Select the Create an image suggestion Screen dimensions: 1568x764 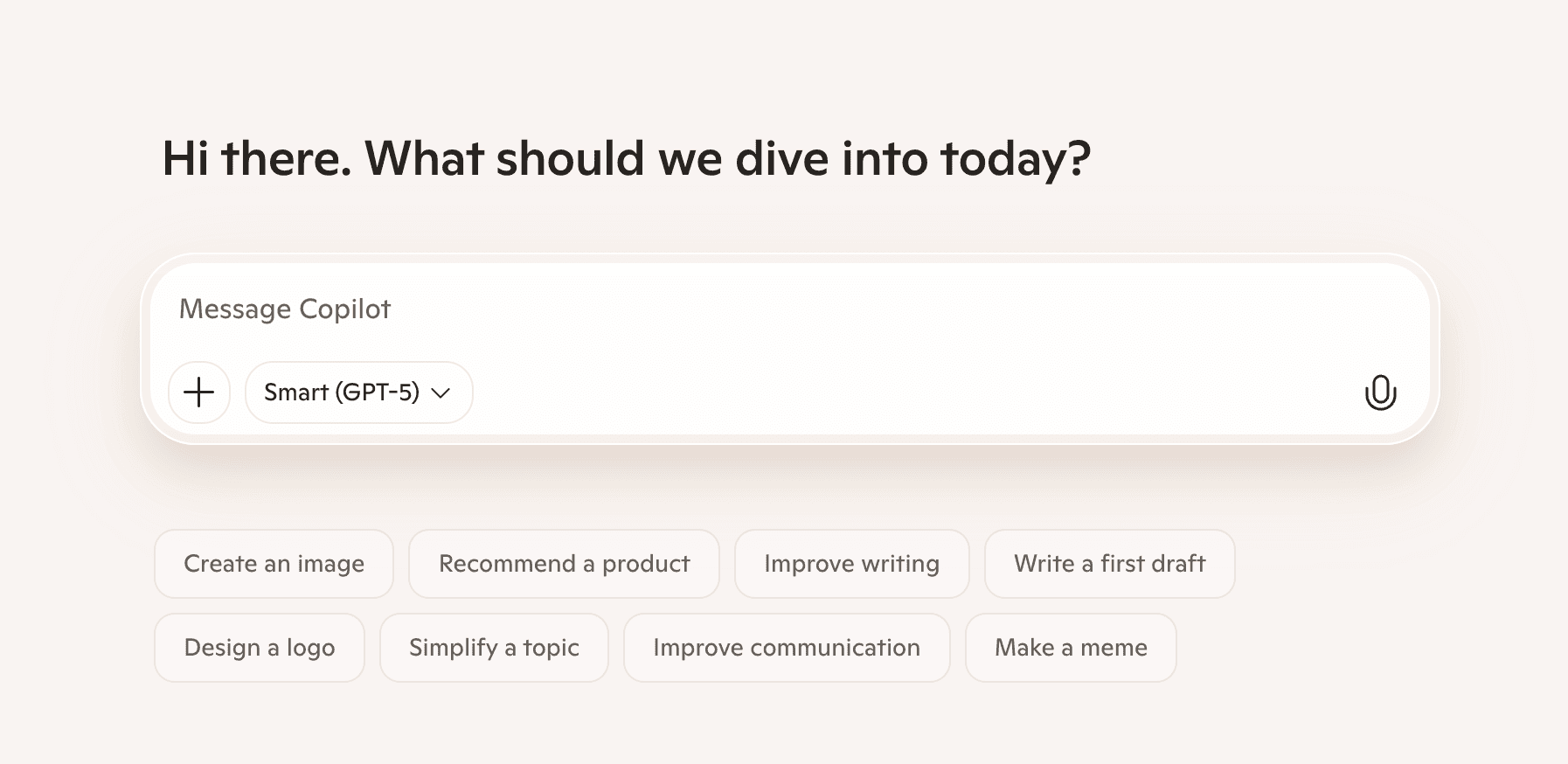[x=274, y=564]
